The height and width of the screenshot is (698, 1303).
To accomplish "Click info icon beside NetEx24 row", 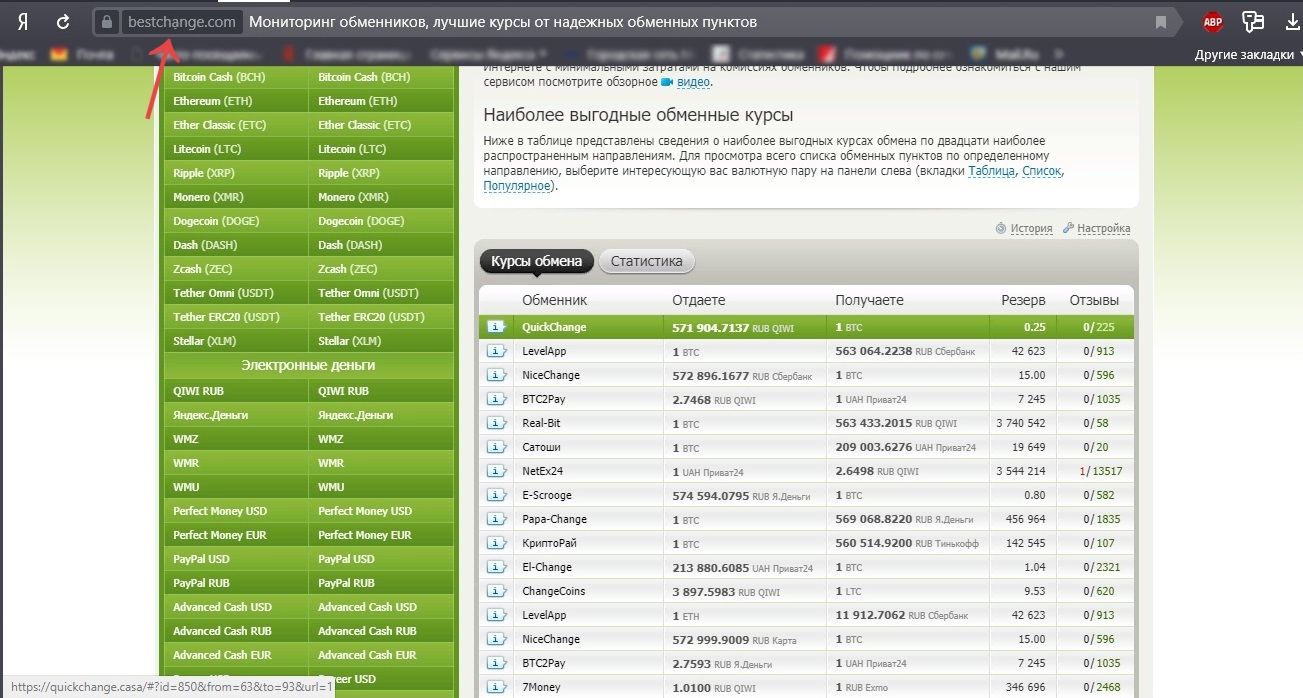I will 496,471.
